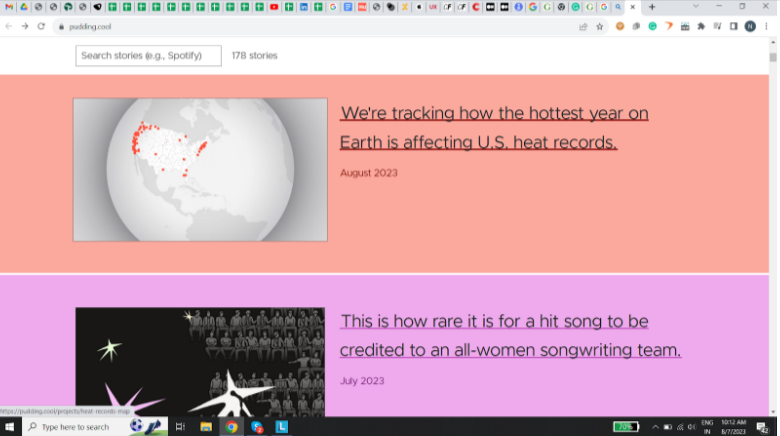This screenshot has width=780, height=436.
Task: Go forward to the next page
Action: [x=25, y=26]
